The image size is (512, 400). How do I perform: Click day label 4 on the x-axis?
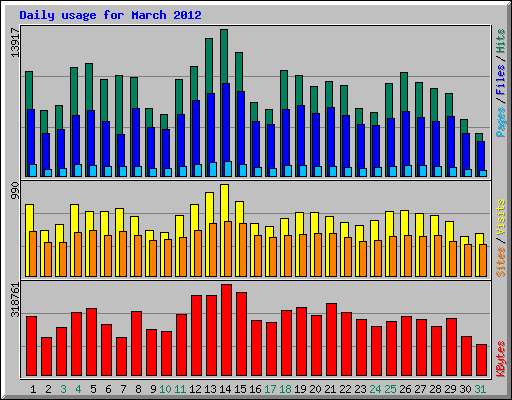click(78, 389)
